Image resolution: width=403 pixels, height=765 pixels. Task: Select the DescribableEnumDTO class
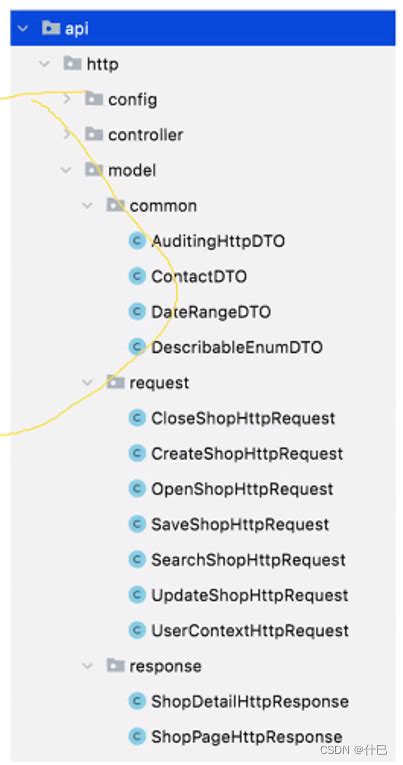[237, 347]
